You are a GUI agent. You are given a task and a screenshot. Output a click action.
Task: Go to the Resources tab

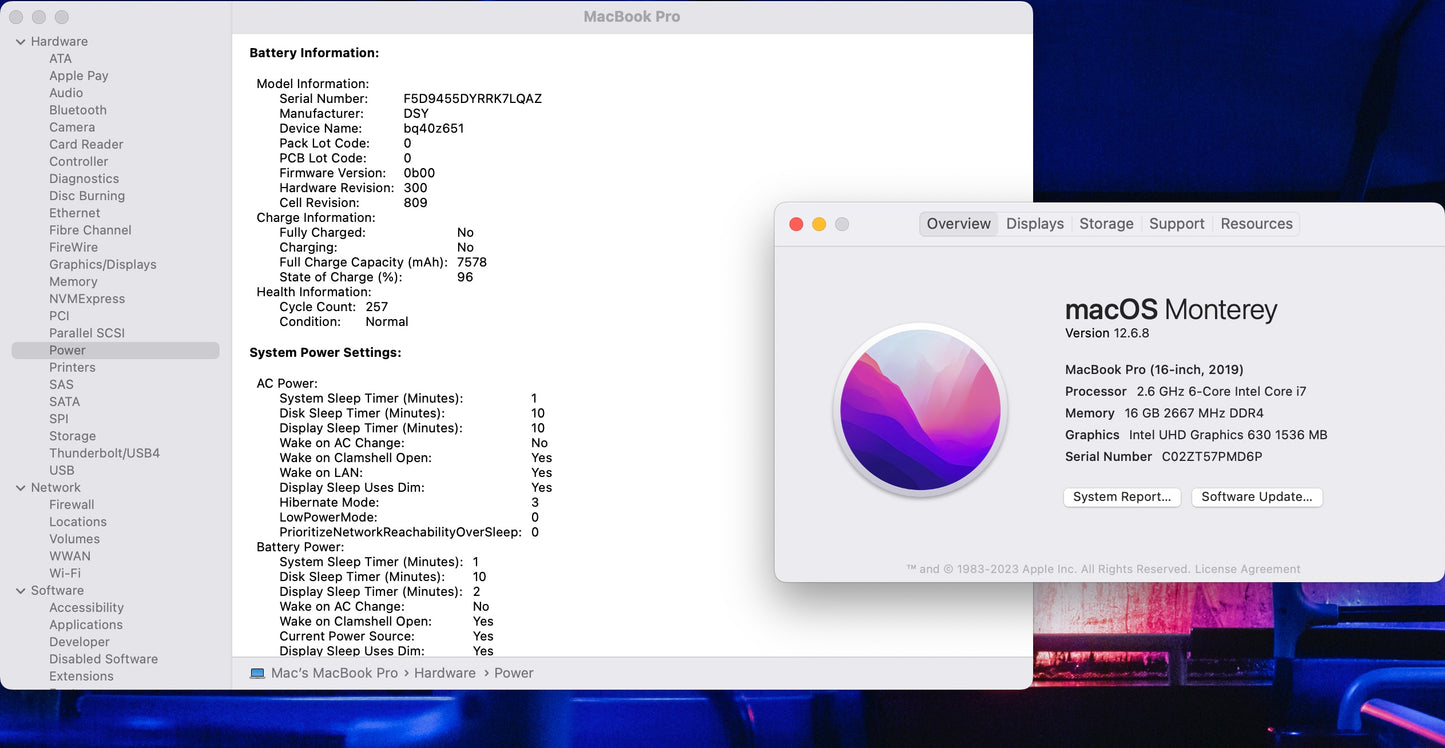coord(1256,224)
